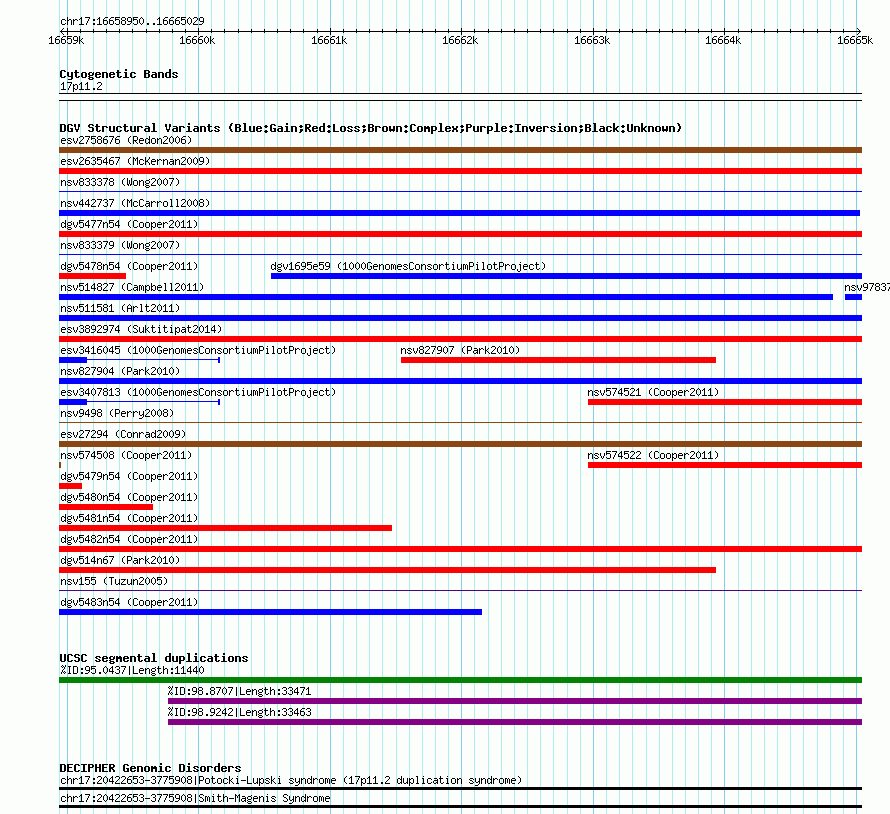Image resolution: width=890 pixels, height=814 pixels.
Task: Click the red bar under esv3892974
Action: click(460, 339)
